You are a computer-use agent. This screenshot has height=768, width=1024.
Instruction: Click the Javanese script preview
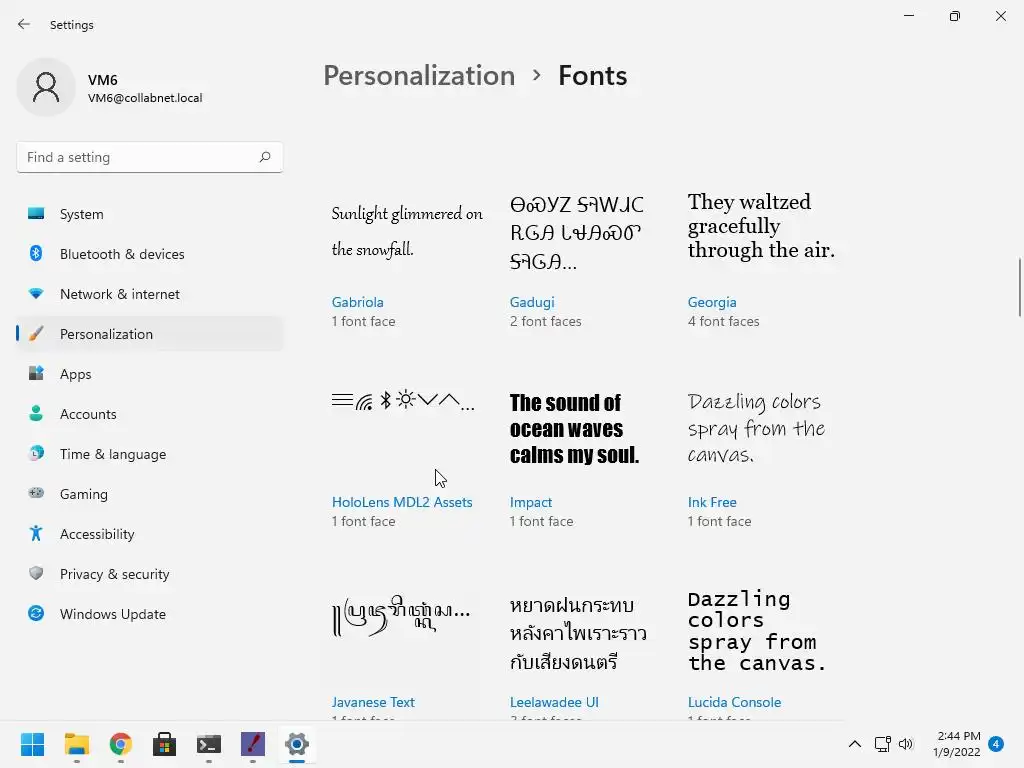[x=401, y=615]
